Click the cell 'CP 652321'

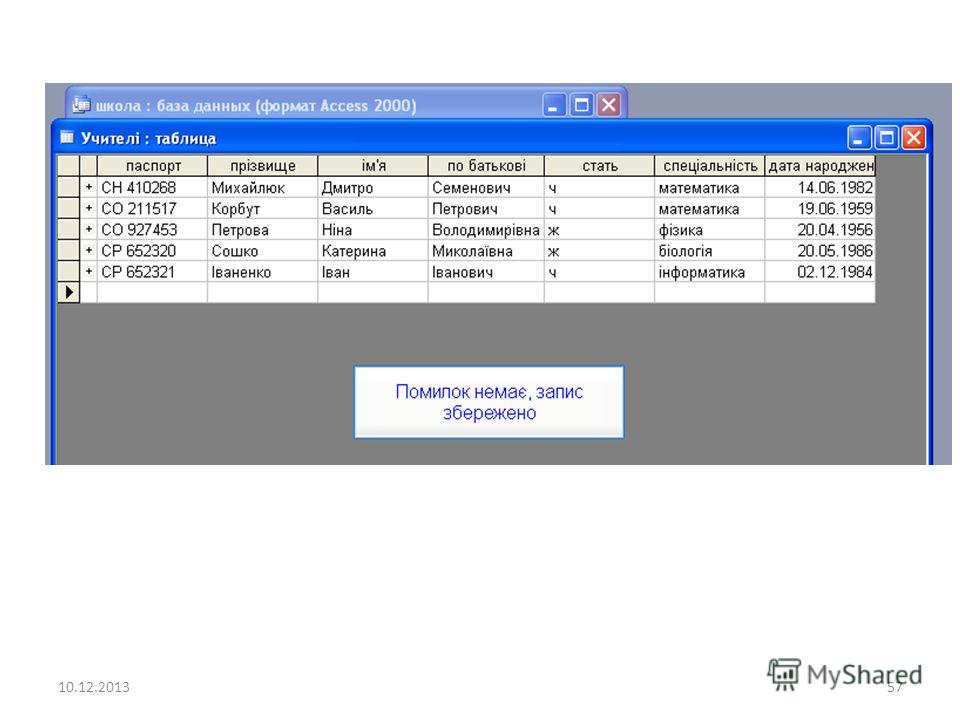tap(152, 271)
